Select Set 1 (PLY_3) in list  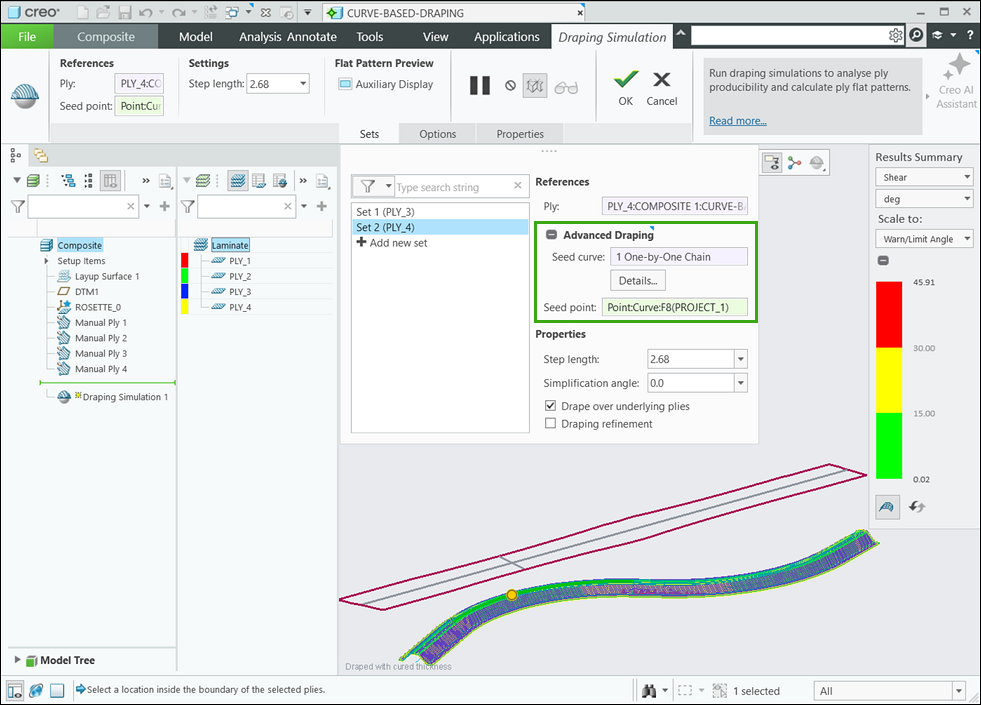pos(440,211)
